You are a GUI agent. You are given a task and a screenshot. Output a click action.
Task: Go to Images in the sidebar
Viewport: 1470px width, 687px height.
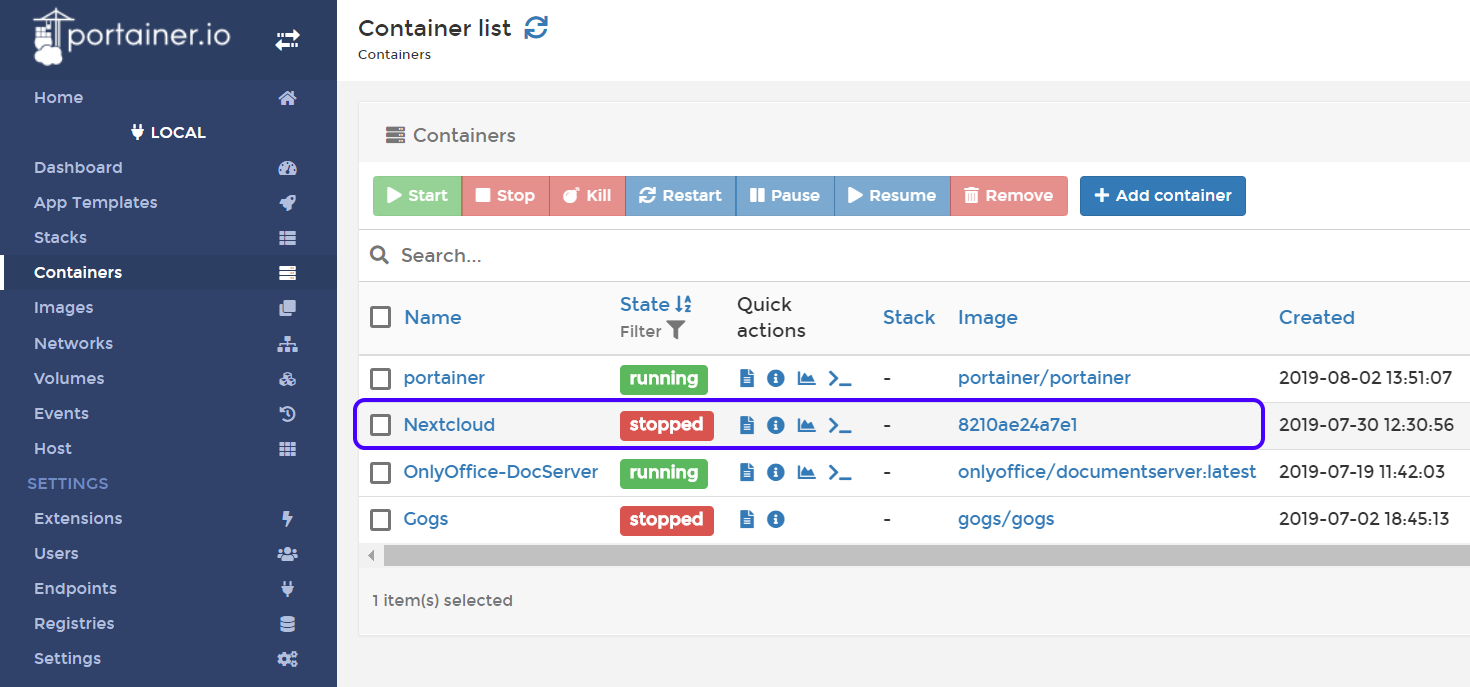click(x=64, y=308)
